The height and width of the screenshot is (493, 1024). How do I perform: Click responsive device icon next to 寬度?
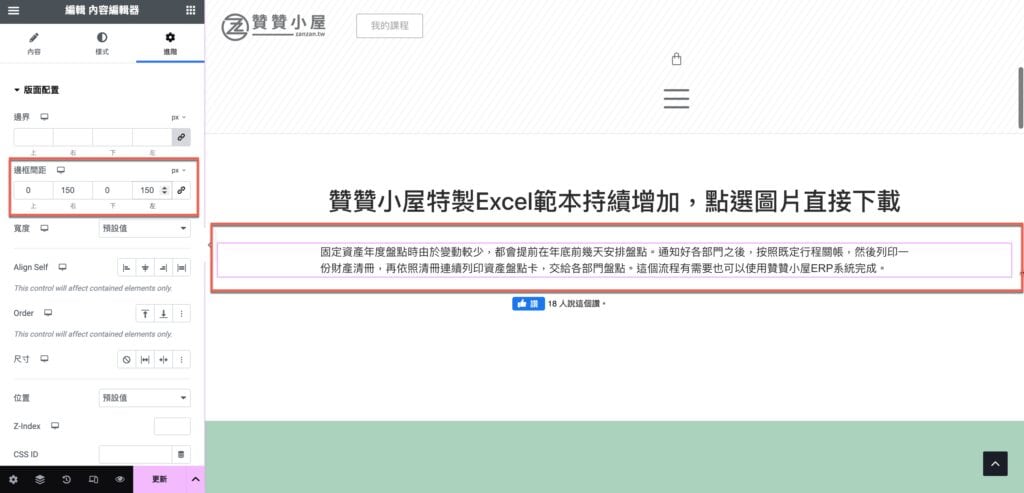point(44,228)
